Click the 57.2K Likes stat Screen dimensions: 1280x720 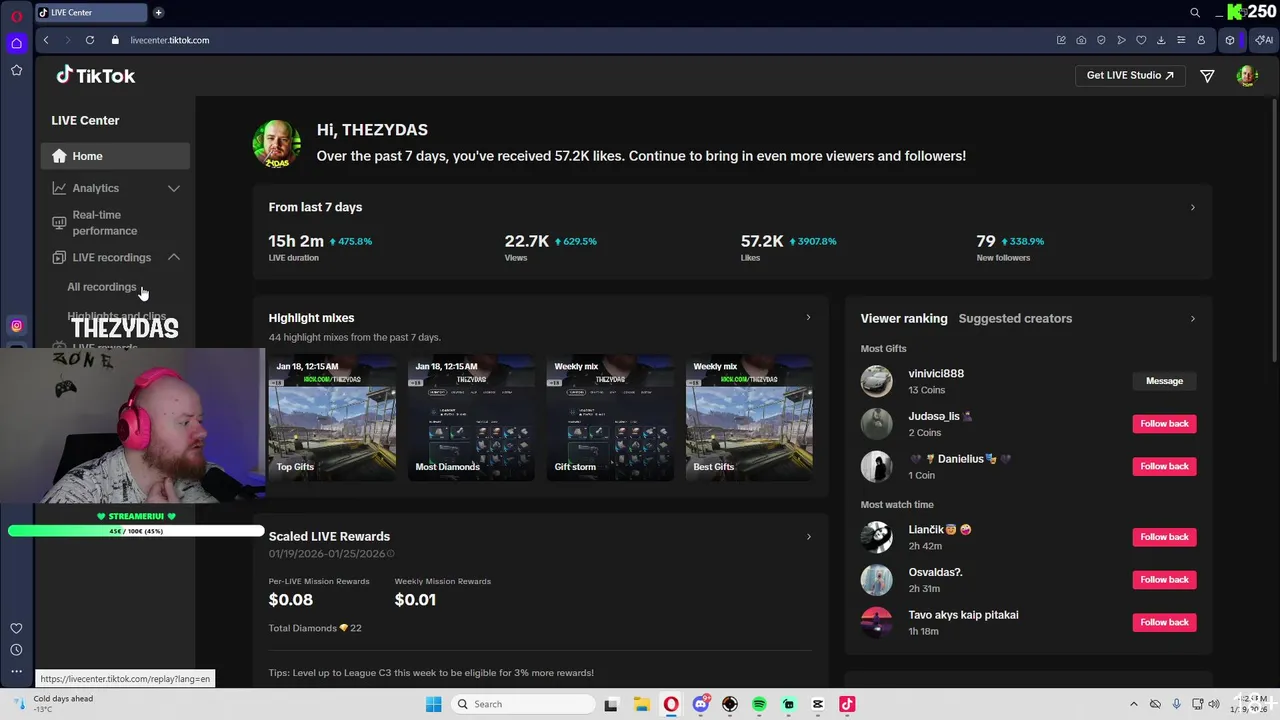coord(788,247)
